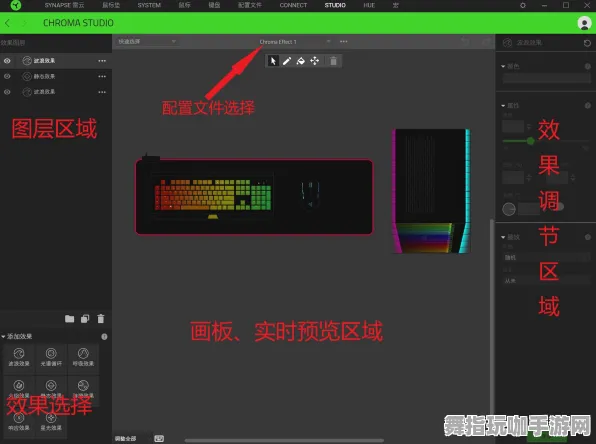Select the third effect layer row
The height and width of the screenshot is (444, 596).
(x=56, y=92)
